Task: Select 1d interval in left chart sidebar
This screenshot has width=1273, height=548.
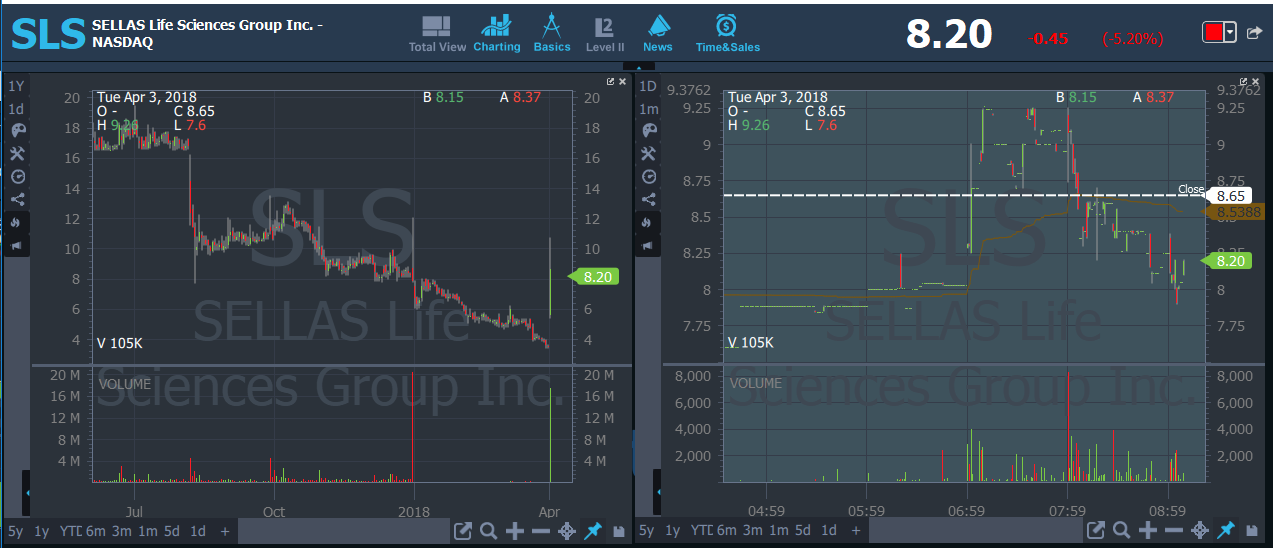Action: click(x=17, y=109)
